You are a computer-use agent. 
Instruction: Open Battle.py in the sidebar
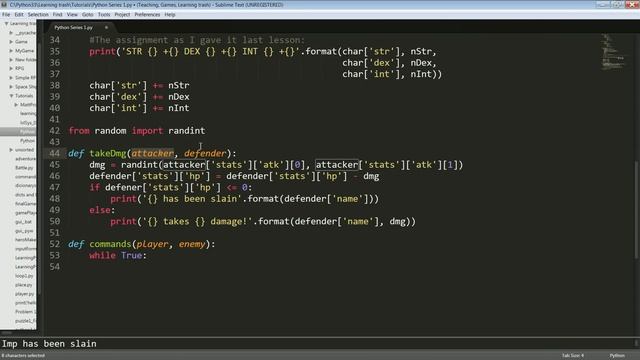click(24, 168)
